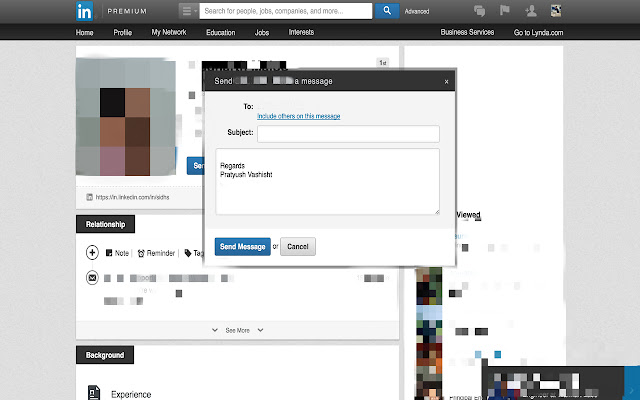Go to the Home menu item

pos(84,32)
